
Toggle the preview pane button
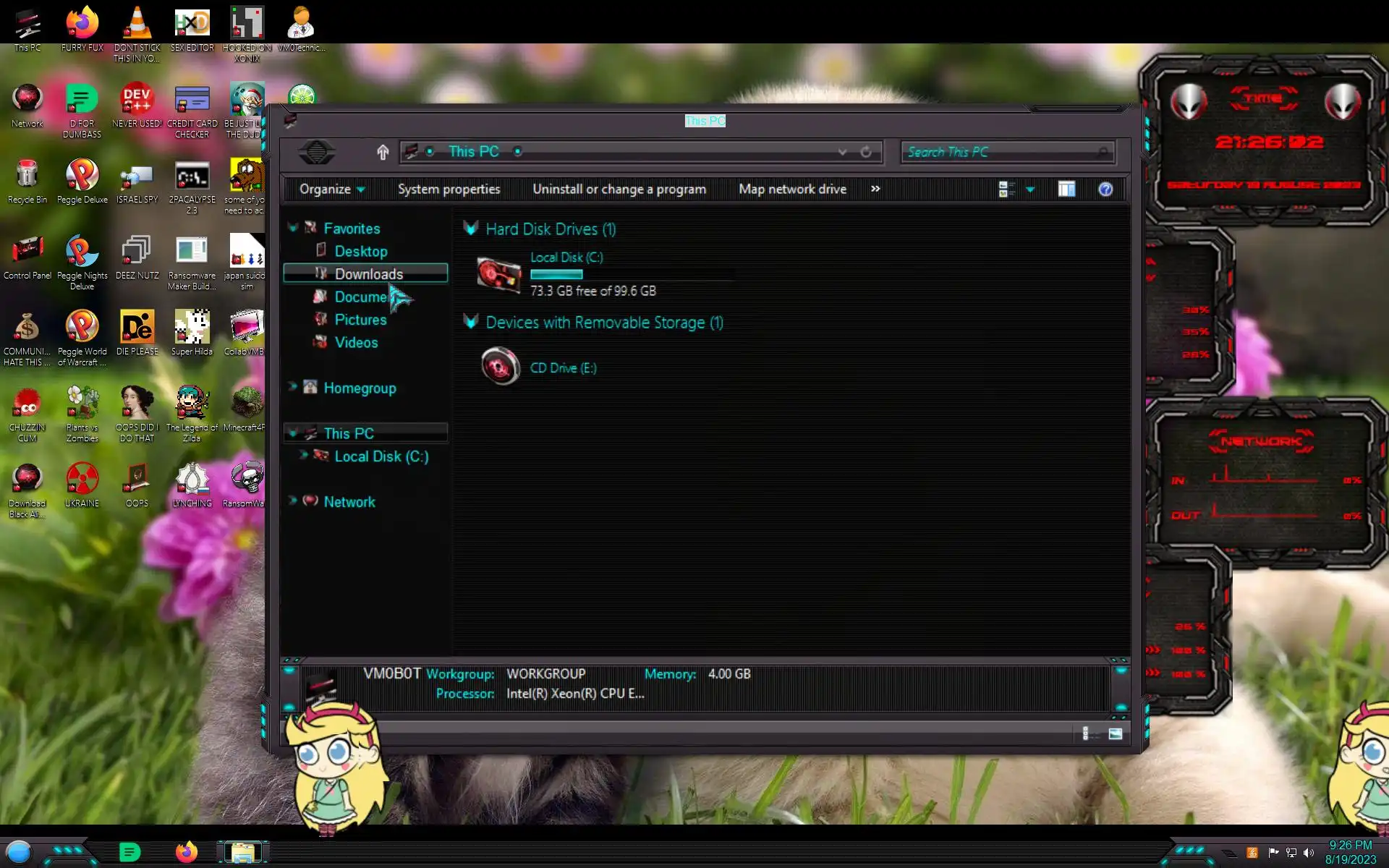click(1066, 190)
